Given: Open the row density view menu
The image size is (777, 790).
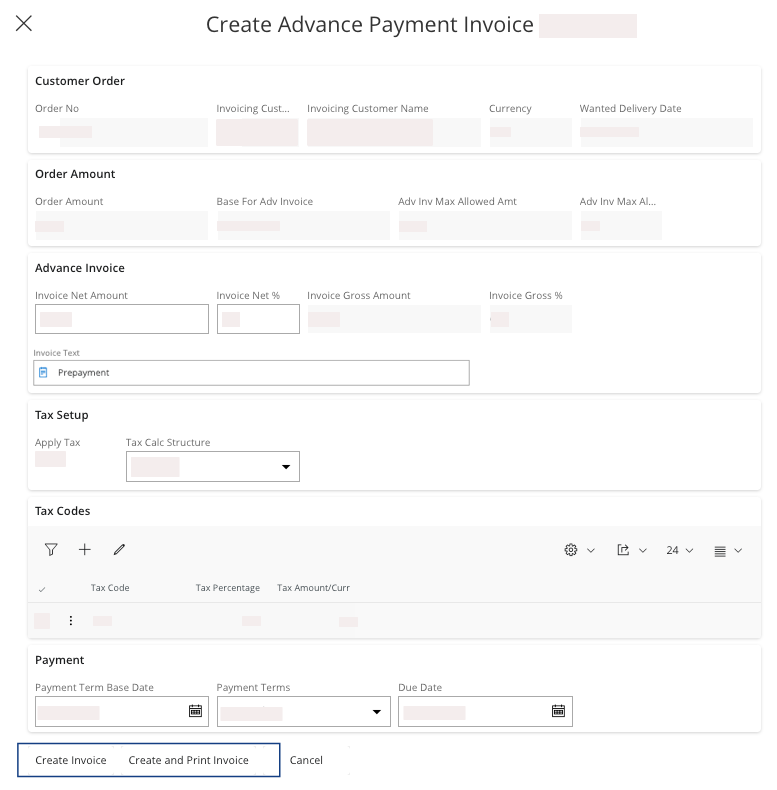Looking at the screenshot, I should pyautogui.click(x=727, y=550).
